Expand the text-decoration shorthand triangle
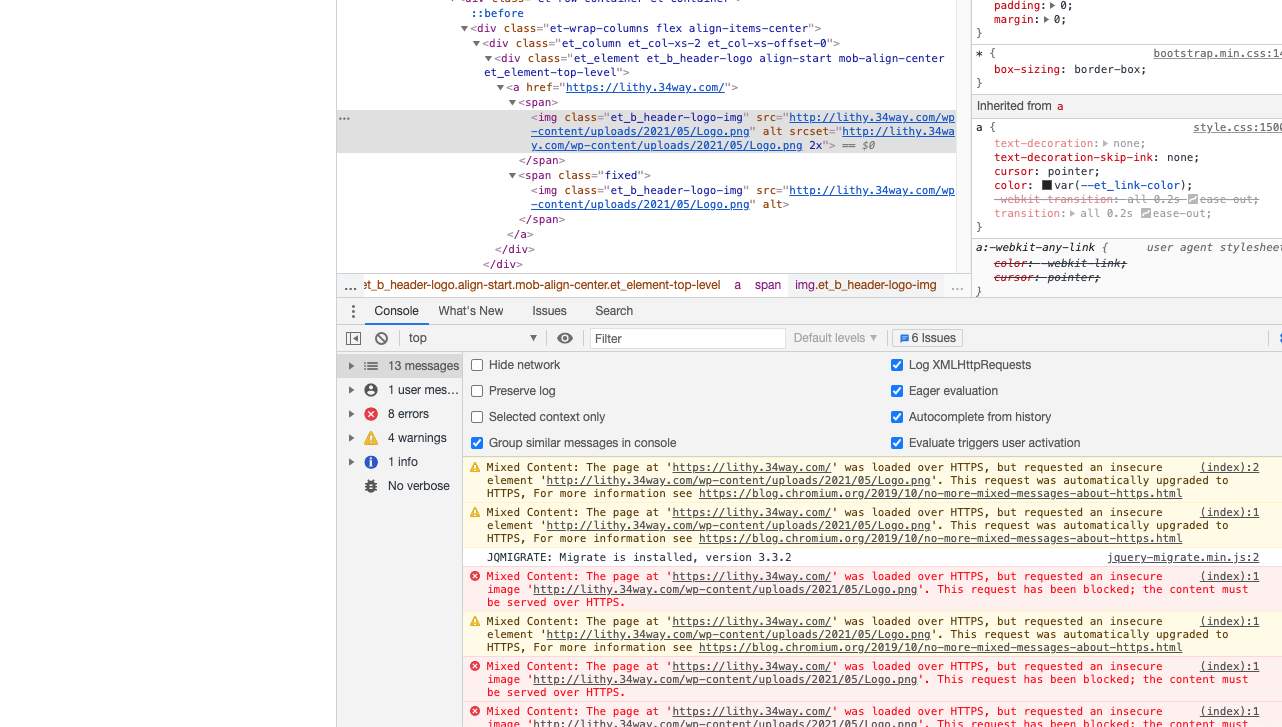This screenshot has height=727, width=1282. click(x=1105, y=143)
